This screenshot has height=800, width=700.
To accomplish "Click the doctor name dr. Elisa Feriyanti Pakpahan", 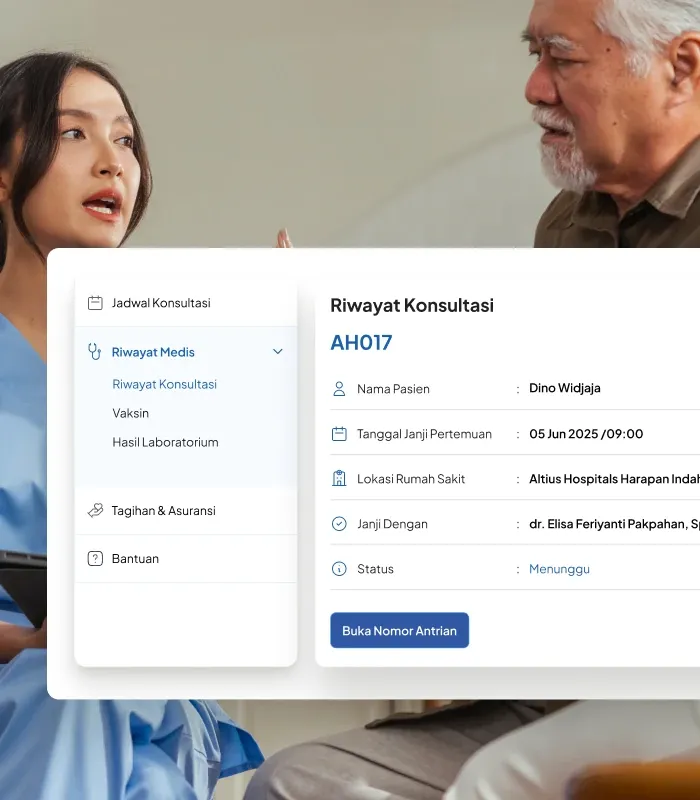I will 614,524.
